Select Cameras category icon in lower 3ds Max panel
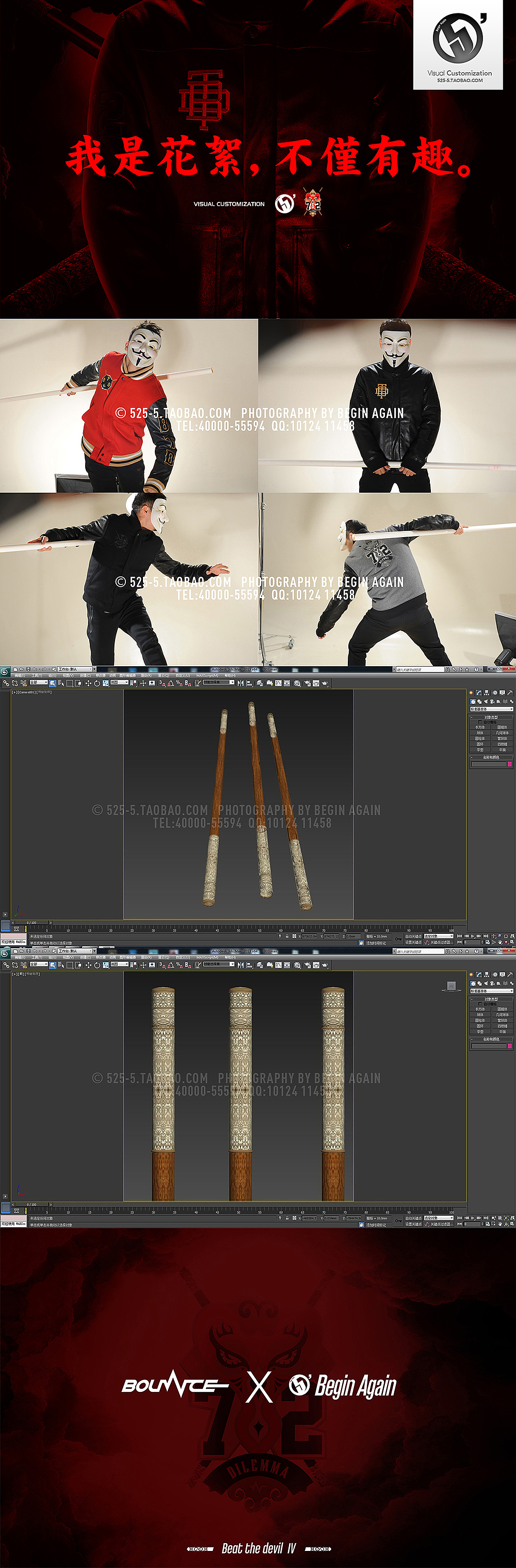Image resolution: width=516 pixels, height=1568 pixels. (492, 984)
